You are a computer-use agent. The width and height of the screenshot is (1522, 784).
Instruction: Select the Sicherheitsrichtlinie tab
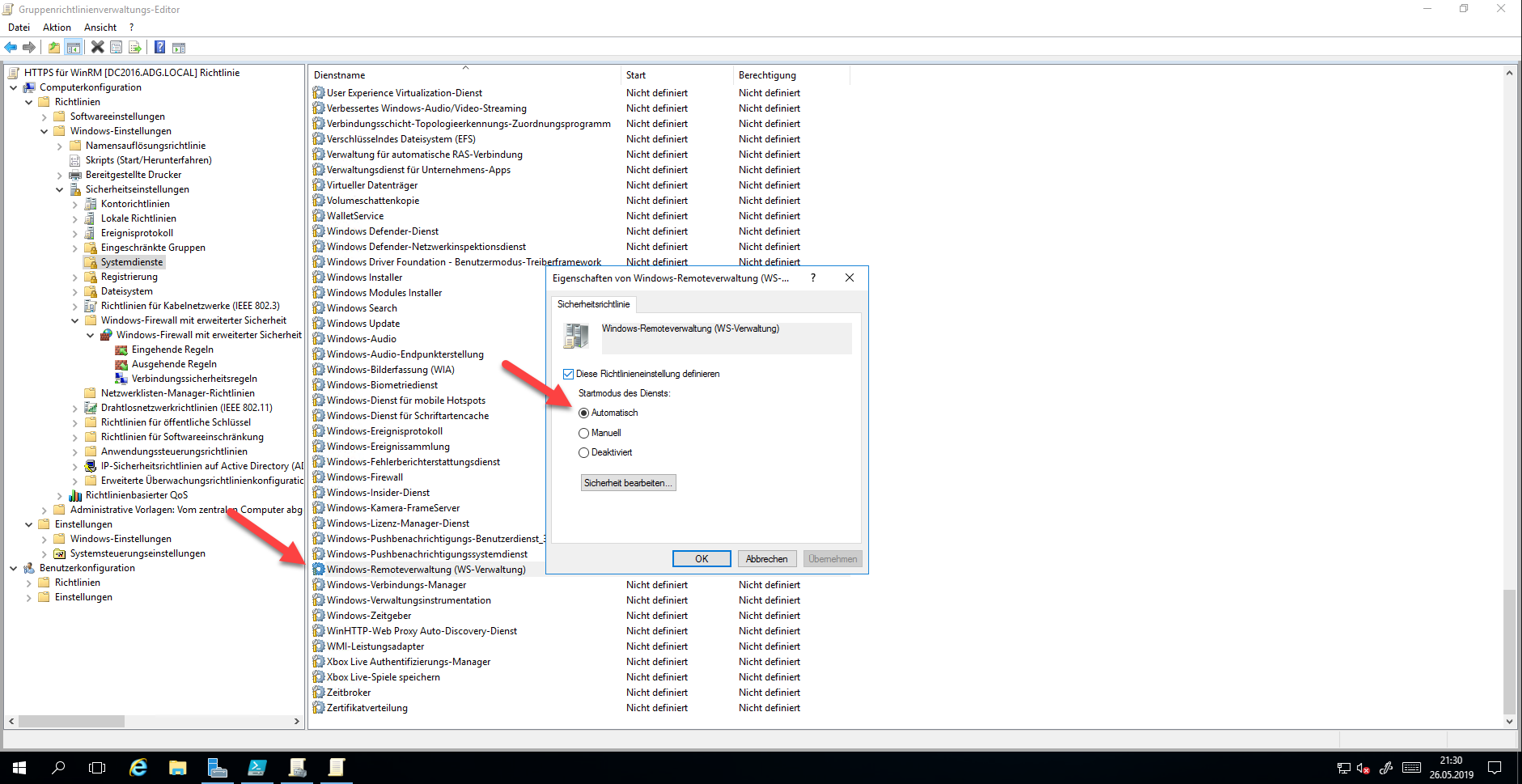coord(593,304)
